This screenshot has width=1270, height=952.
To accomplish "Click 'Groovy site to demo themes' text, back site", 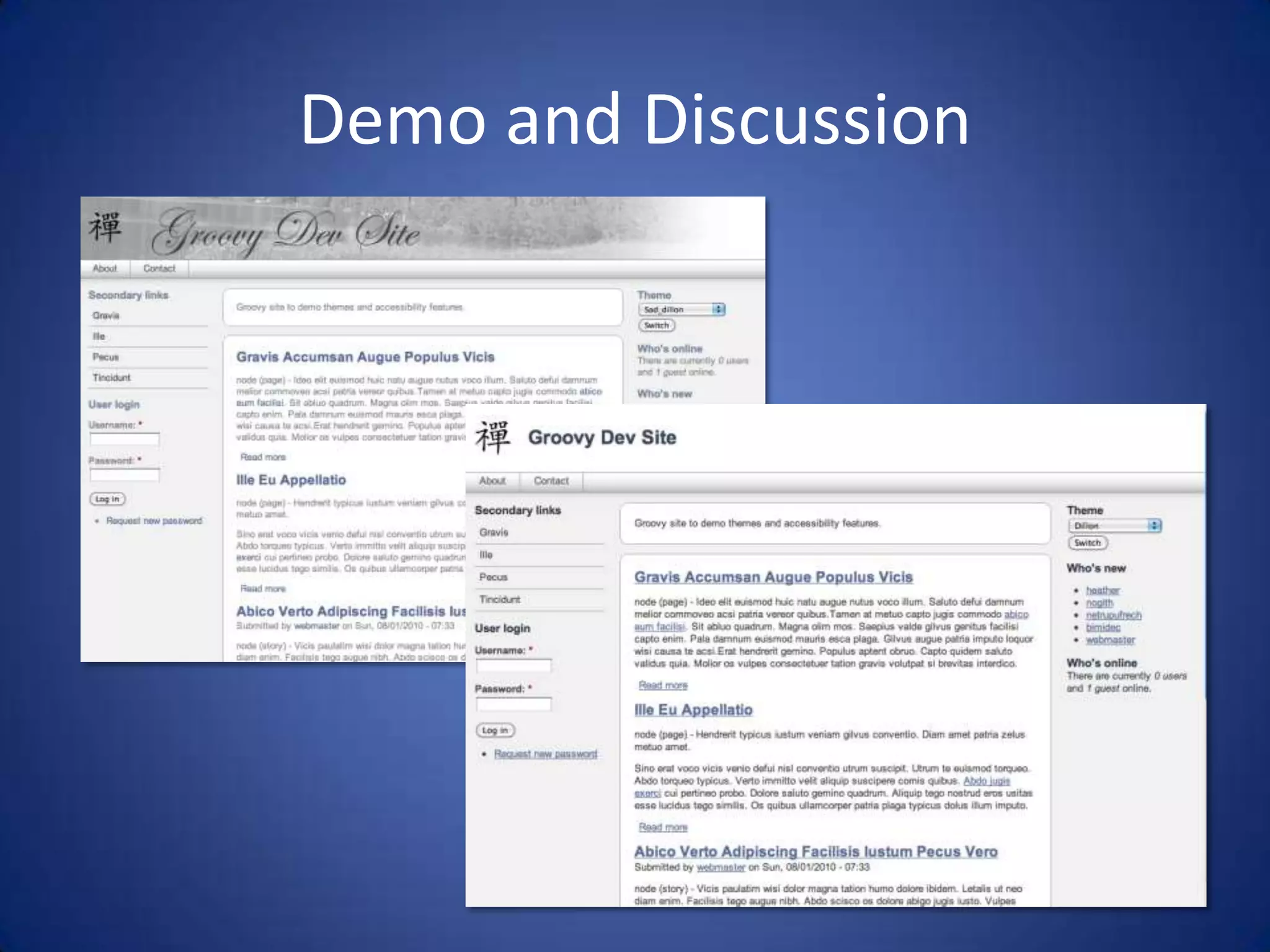I will [350, 307].
